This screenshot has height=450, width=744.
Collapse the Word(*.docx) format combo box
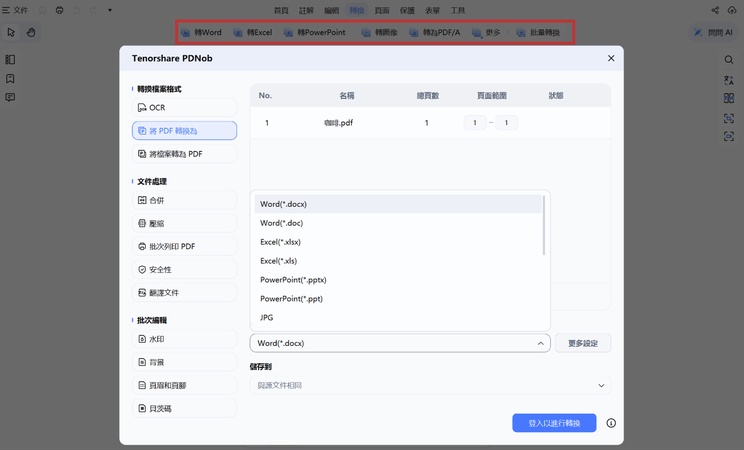tap(400, 343)
